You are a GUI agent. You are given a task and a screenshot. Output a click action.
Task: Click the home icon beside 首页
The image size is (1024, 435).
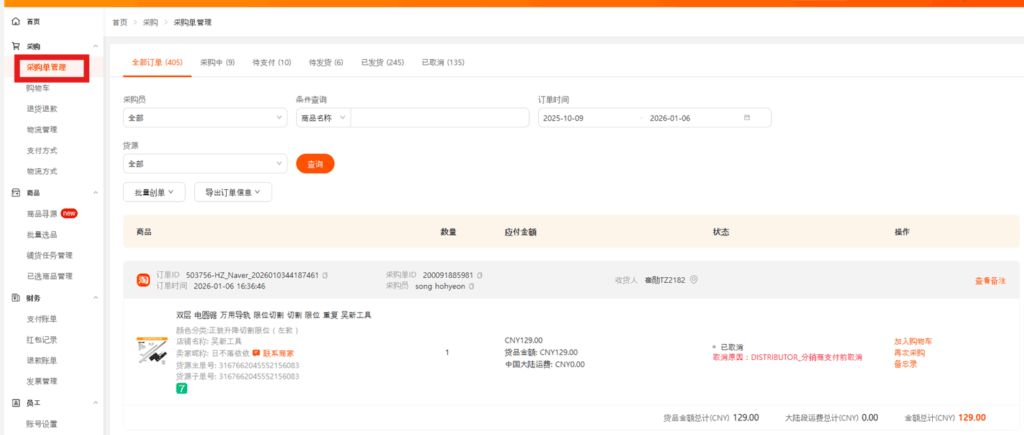pos(16,21)
